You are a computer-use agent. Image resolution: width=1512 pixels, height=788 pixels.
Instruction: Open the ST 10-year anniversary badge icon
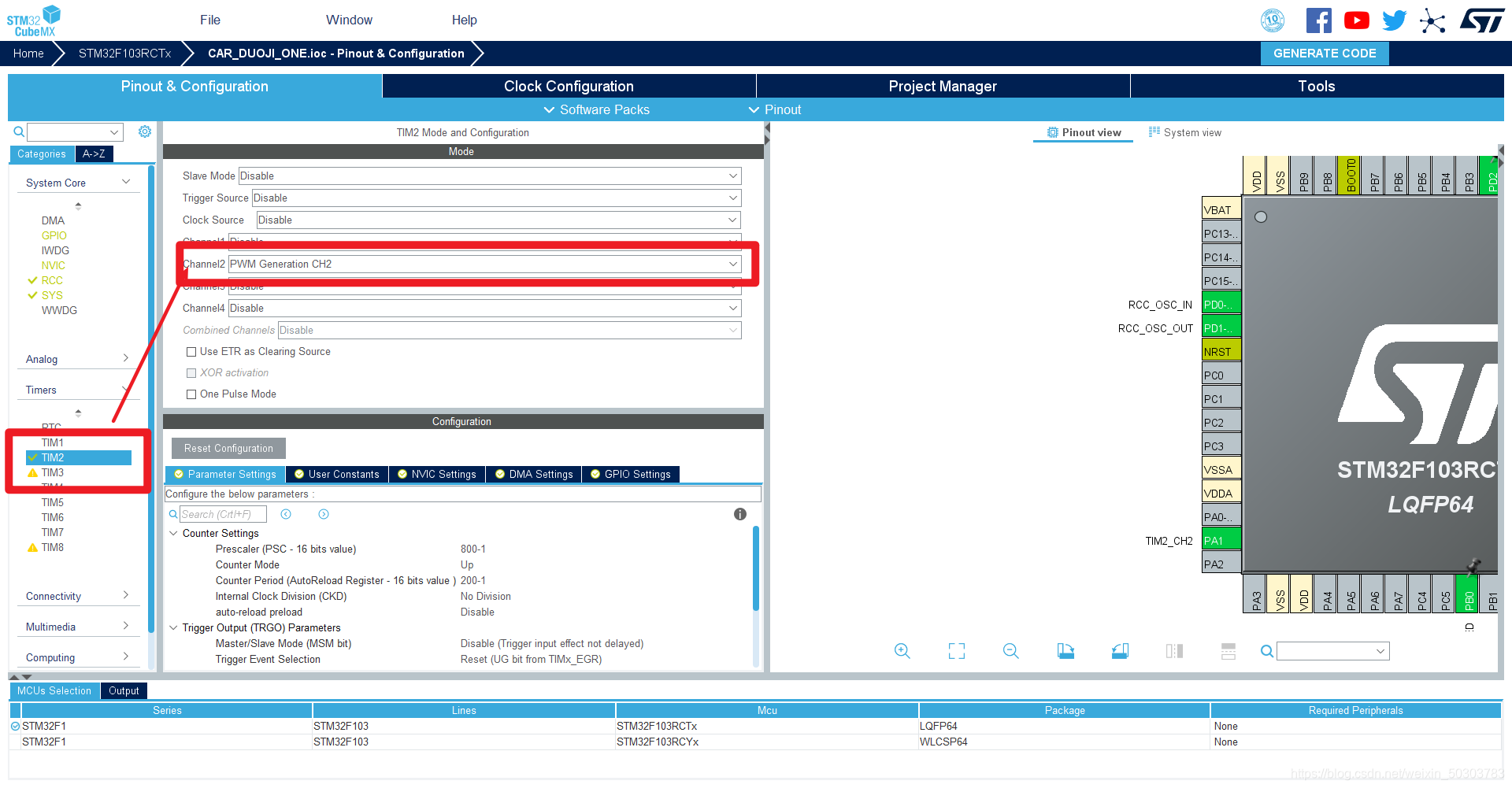pyautogui.click(x=1273, y=20)
